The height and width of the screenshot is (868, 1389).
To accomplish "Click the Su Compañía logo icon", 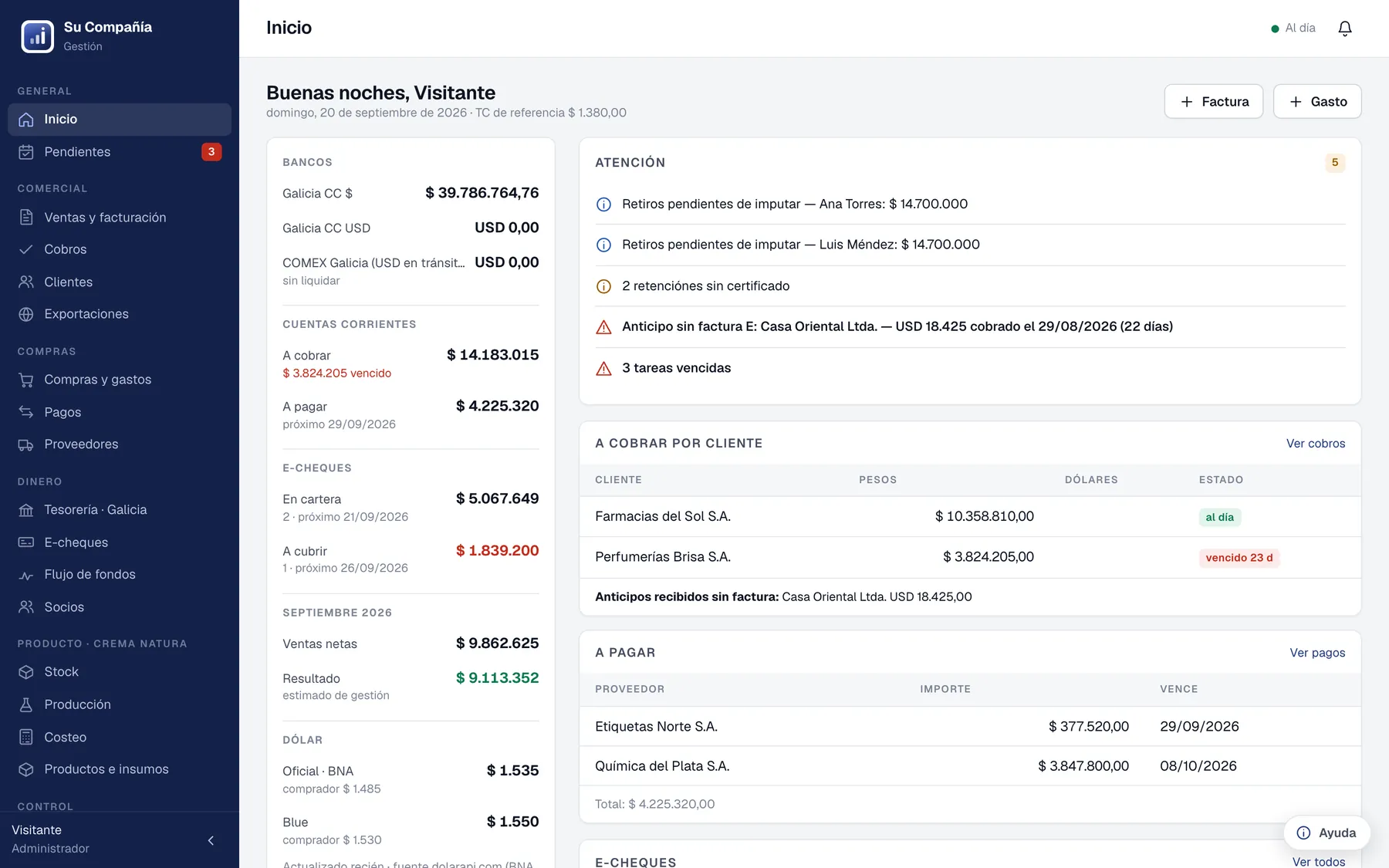I will click(x=37, y=36).
